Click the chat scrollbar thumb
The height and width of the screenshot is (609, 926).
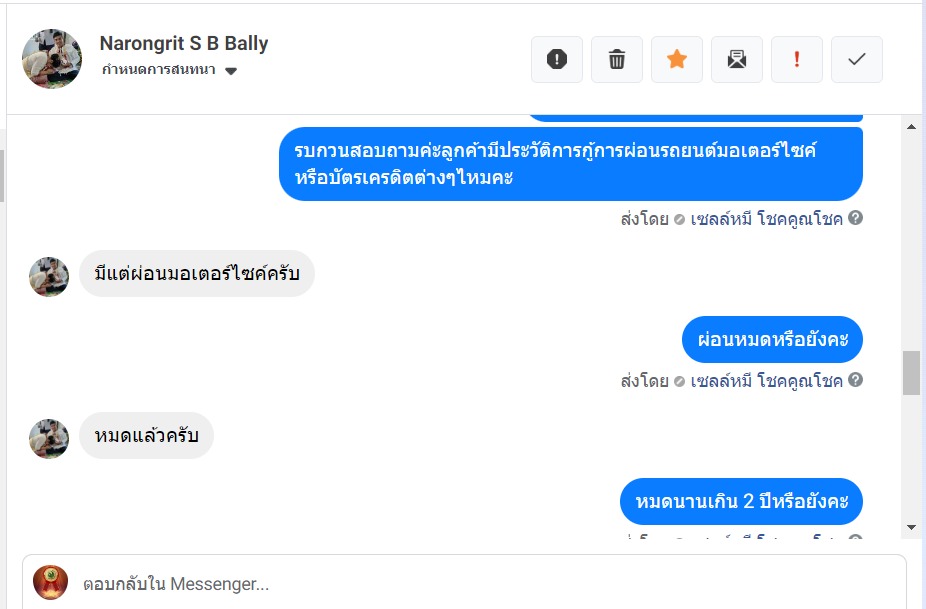pos(911,373)
